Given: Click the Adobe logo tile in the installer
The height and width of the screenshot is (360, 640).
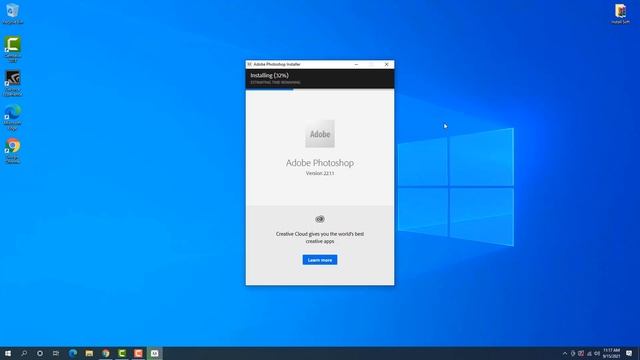Looking at the screenshot, I should pyautogui.click(x=320, y=134).
